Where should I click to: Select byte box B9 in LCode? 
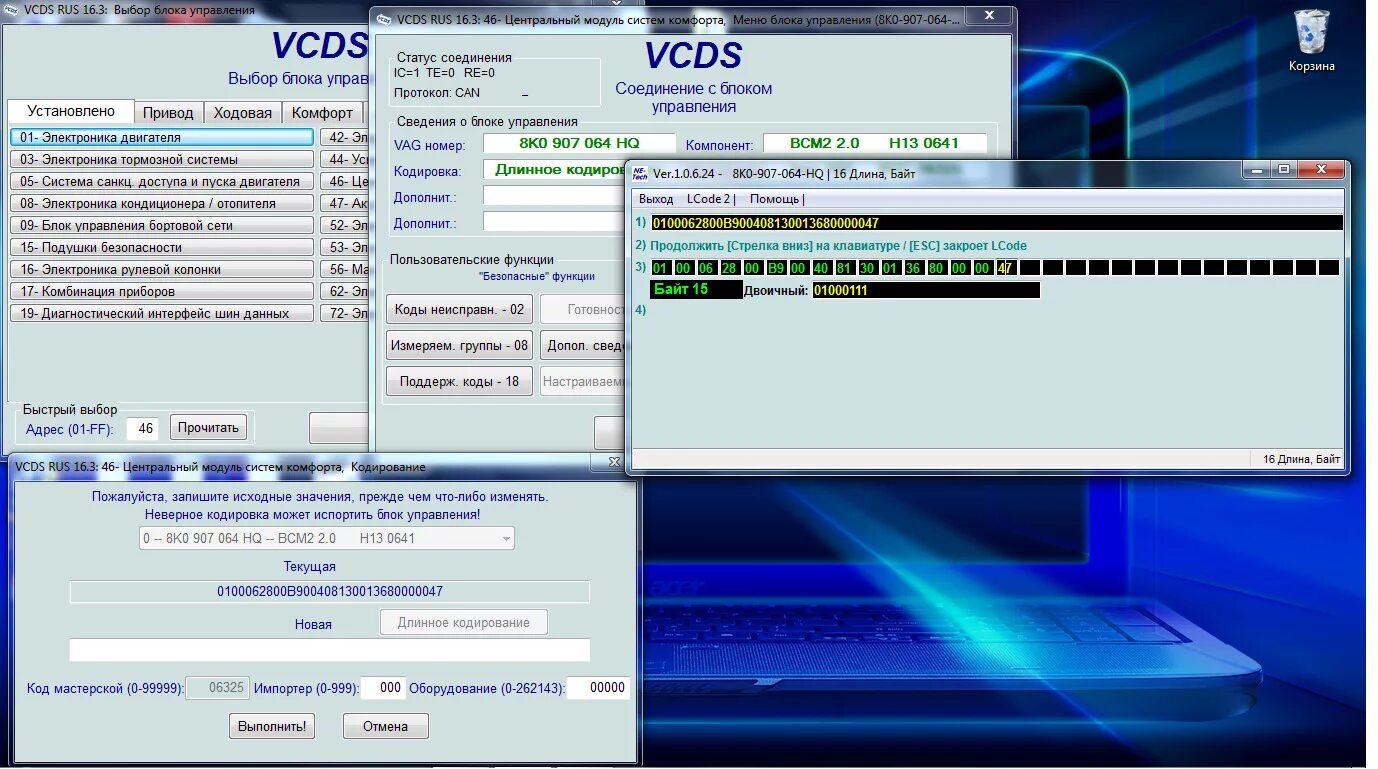[775, 268]
